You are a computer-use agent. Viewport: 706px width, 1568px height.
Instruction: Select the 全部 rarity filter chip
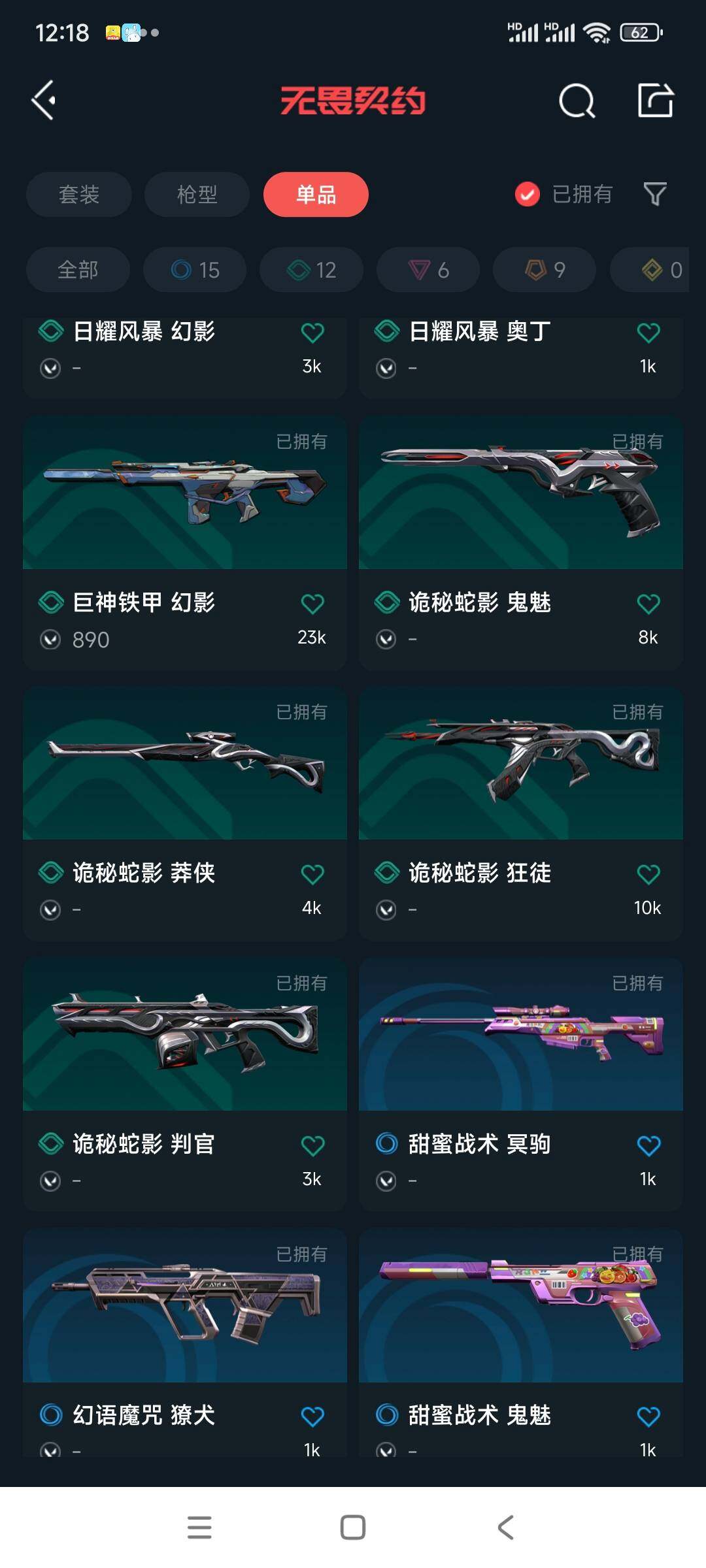[78, 270]
